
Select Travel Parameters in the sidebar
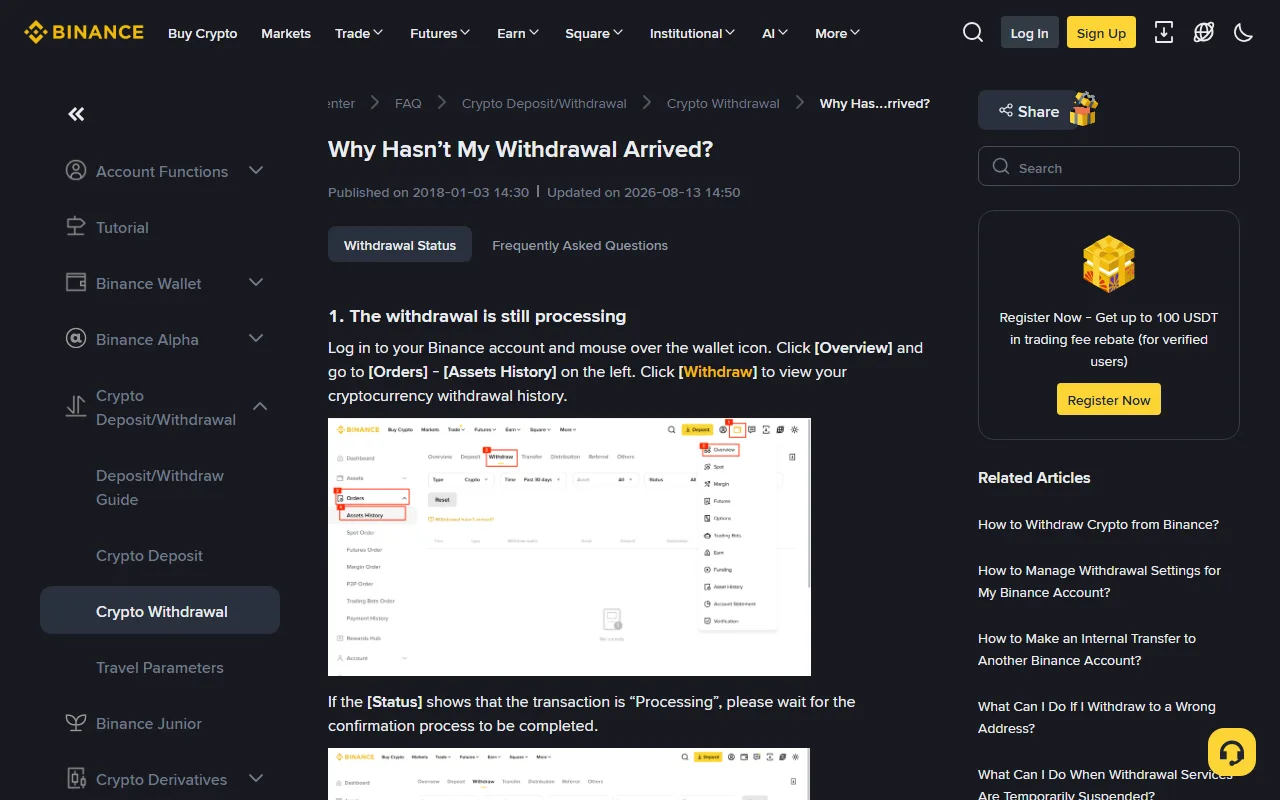tap(160, 667)
